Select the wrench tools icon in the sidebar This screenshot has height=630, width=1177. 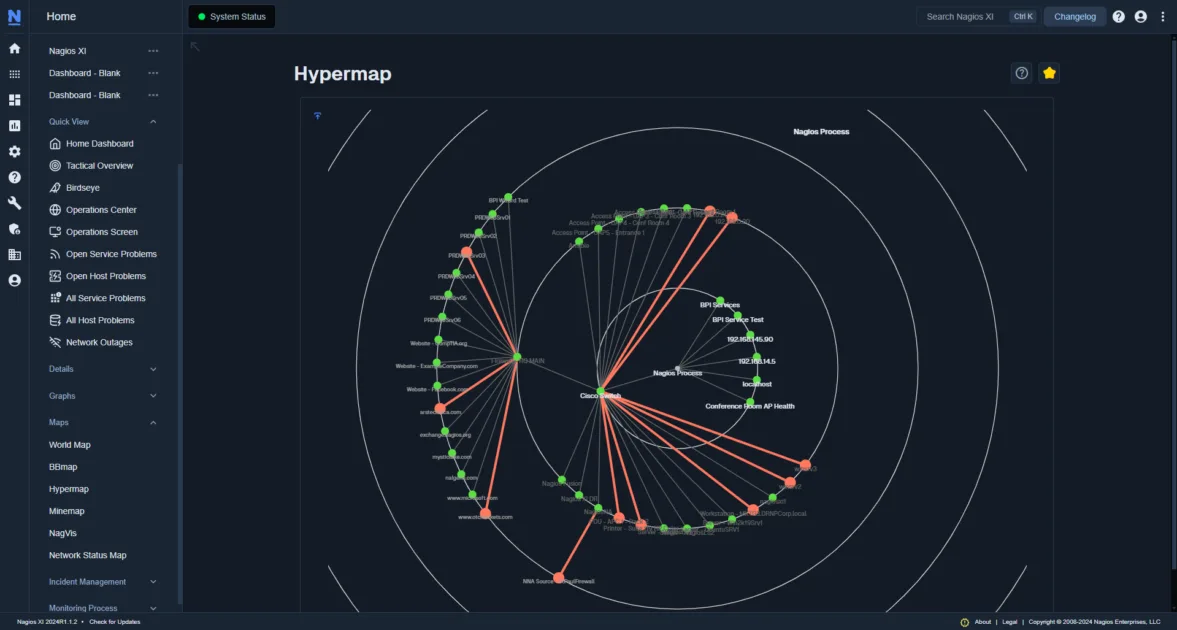point(13,203)
